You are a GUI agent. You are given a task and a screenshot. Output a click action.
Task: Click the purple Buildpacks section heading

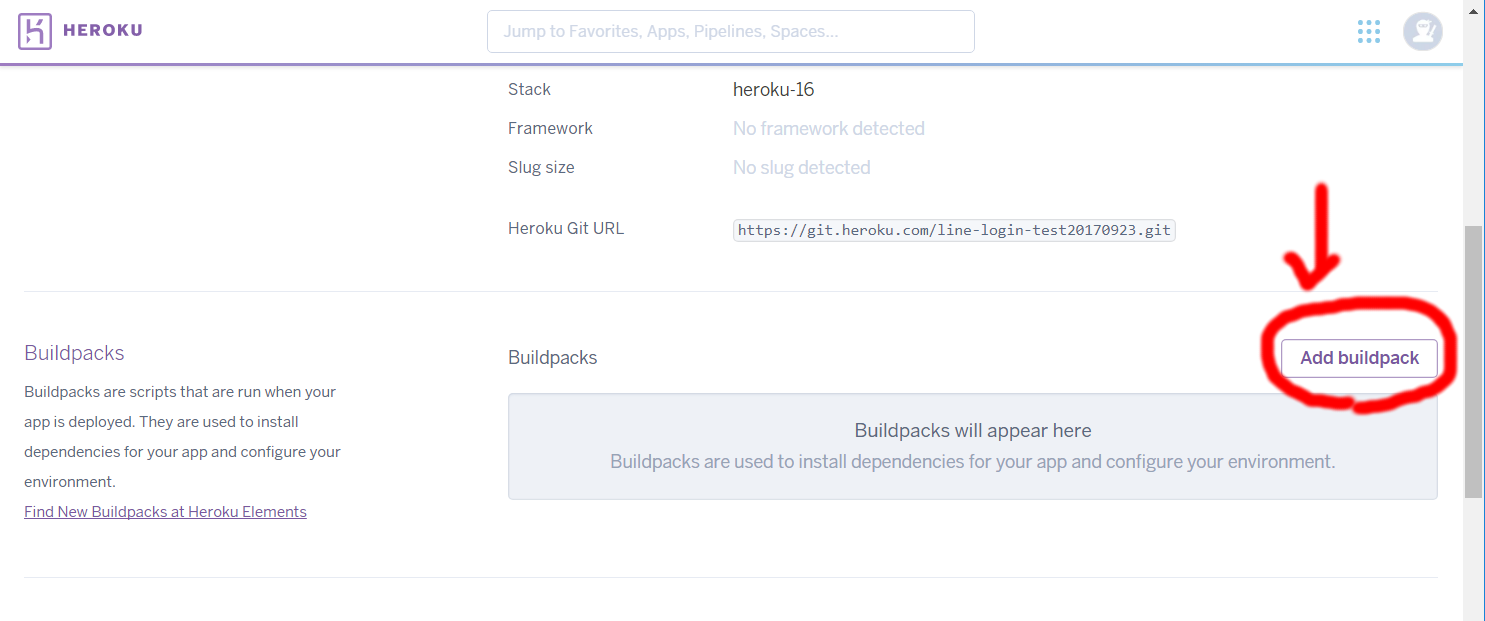74,353
